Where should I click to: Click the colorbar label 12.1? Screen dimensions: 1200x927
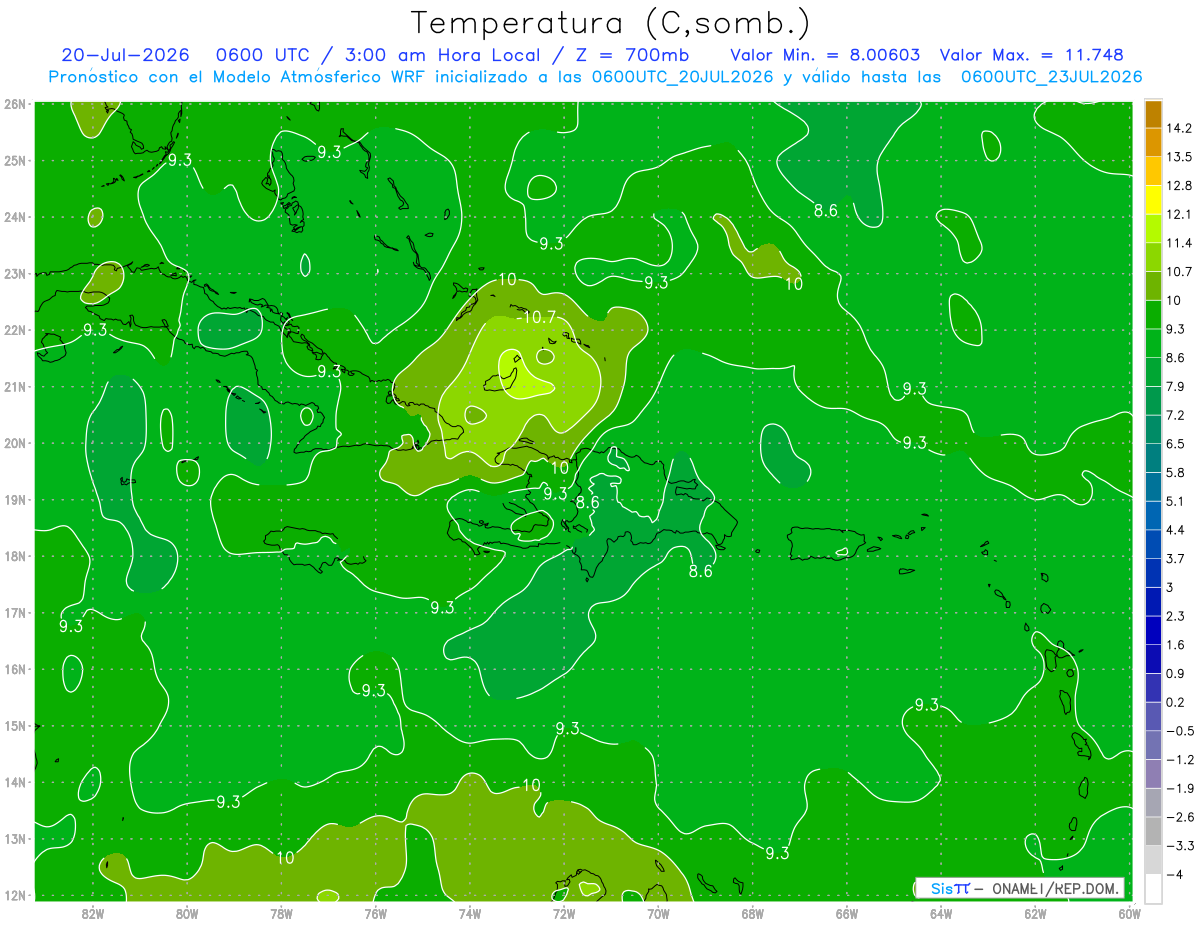[1179, 214]
